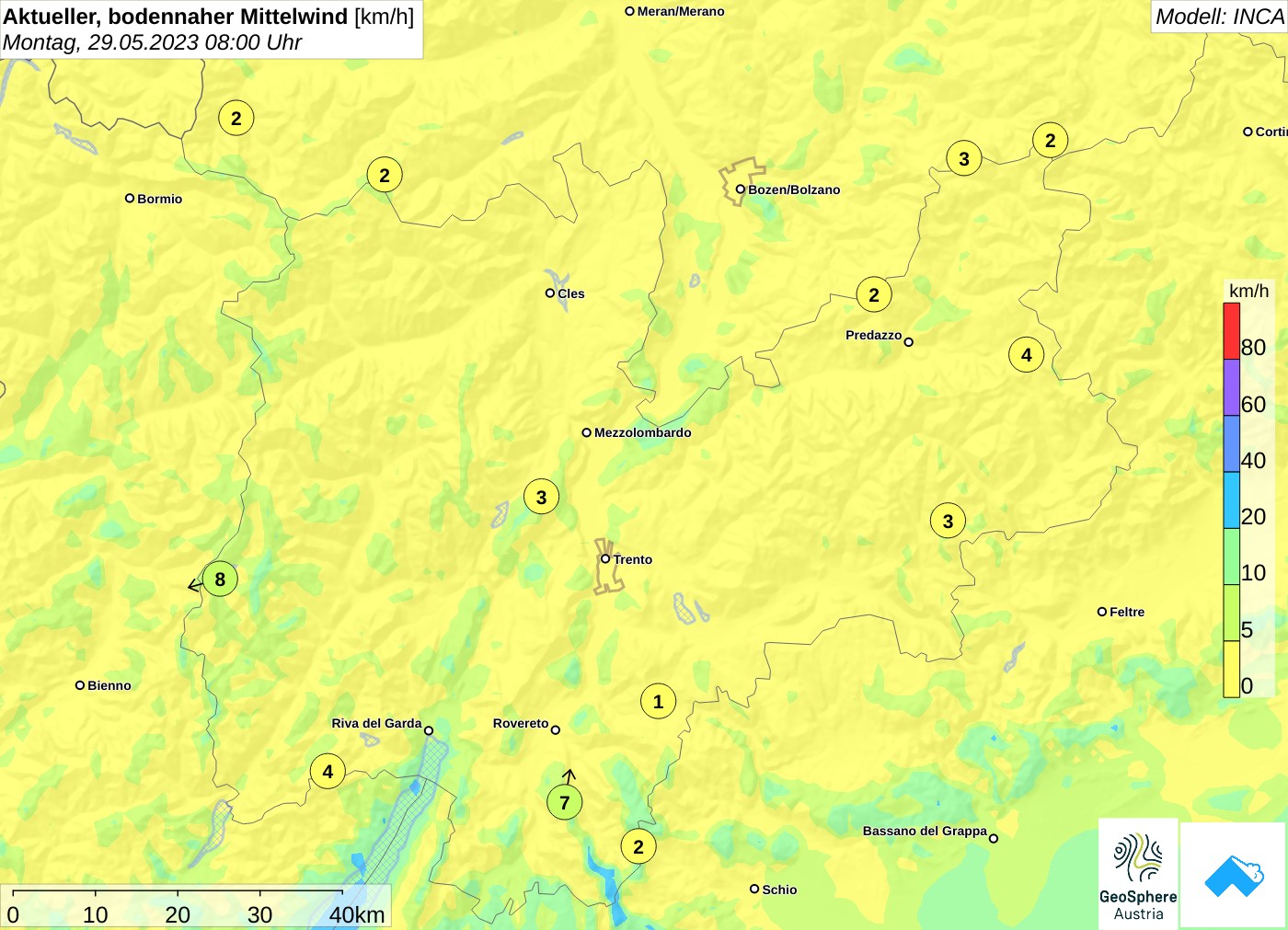Click the Predazzo town marker
The height and width of the screenshot is (930, 1288).
point(909,342)
